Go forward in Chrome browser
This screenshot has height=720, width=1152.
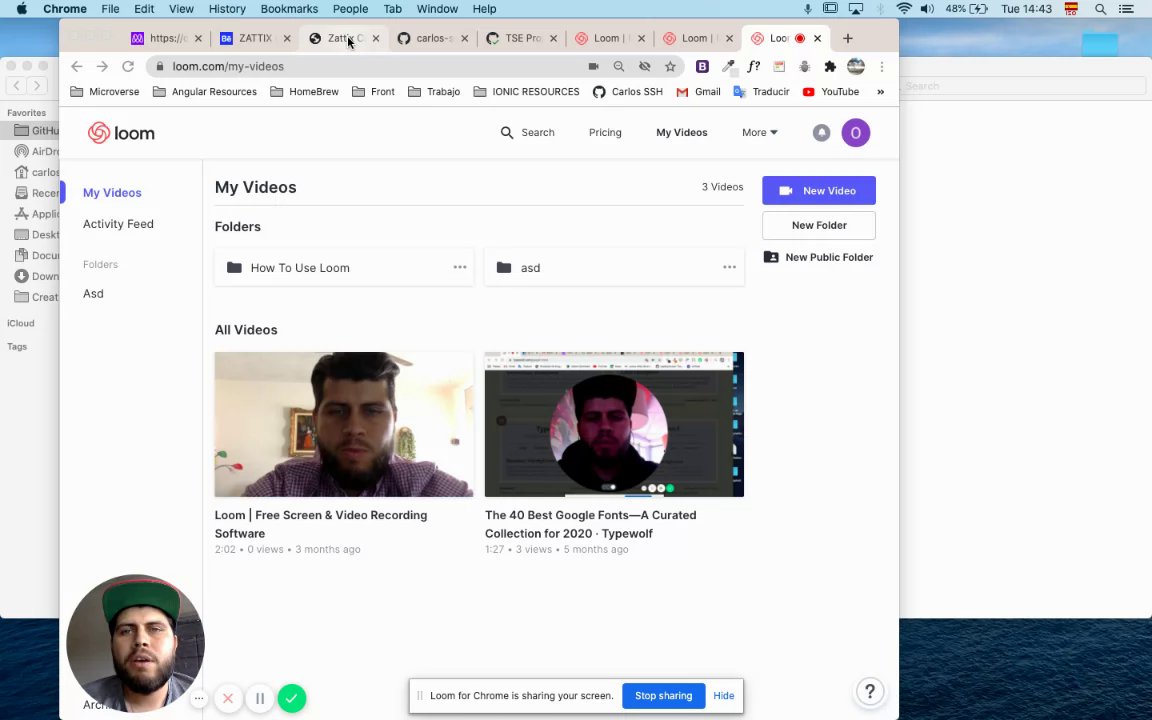(102, 66)
